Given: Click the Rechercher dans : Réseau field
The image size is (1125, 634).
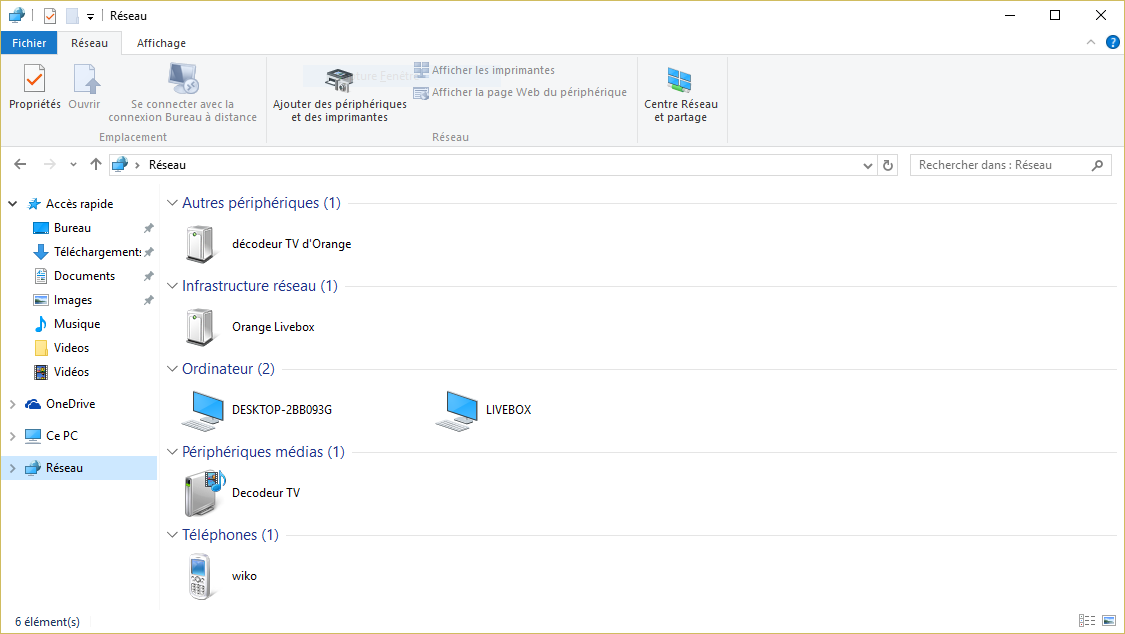Looking at the screenshot, I should (x=1010, y=165).
